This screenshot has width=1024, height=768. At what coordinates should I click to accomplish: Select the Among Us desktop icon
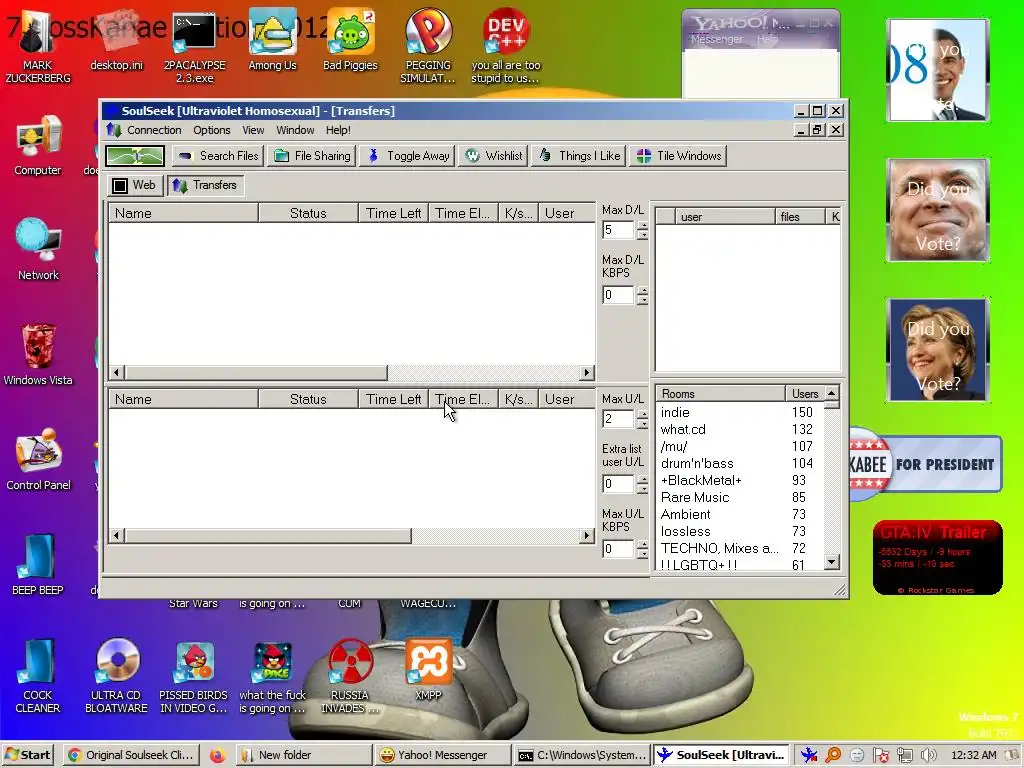tap(272, 40)
